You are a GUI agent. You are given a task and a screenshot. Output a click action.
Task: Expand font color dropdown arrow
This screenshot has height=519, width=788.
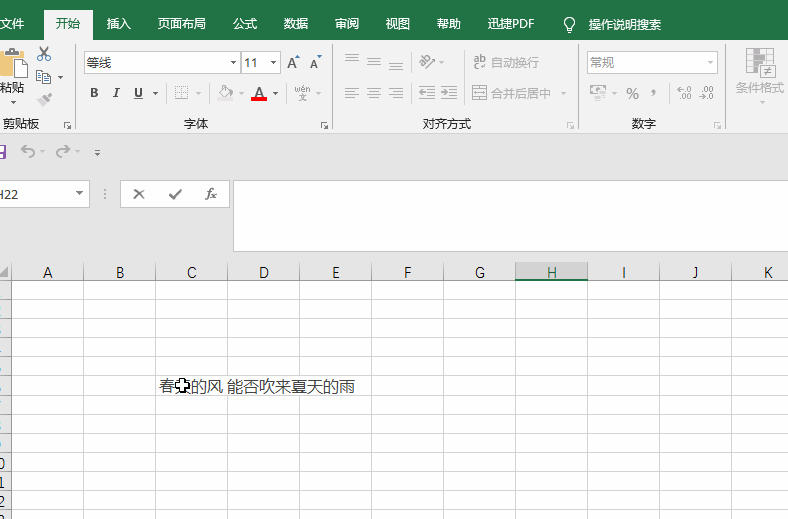point(275,93)
